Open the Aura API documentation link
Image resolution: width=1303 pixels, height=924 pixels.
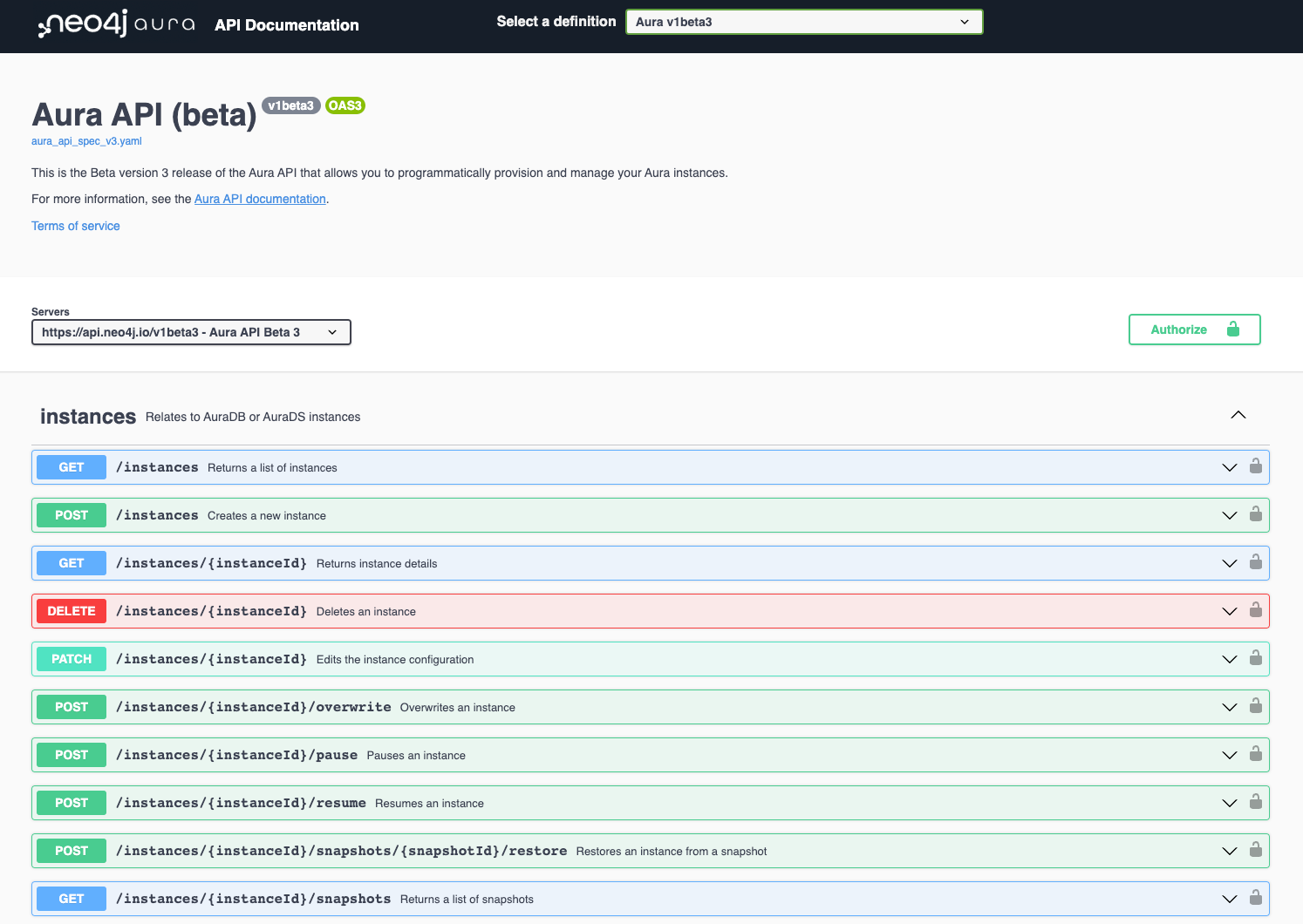(x=260, y=199)
